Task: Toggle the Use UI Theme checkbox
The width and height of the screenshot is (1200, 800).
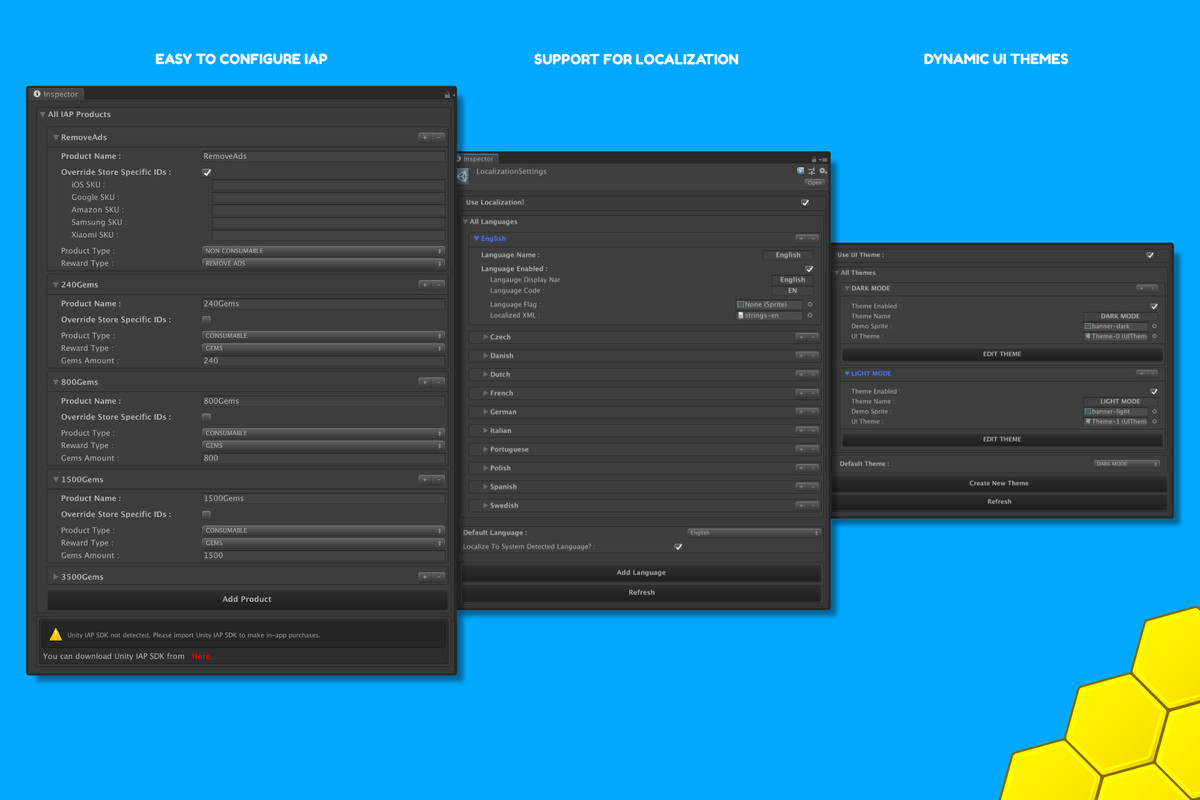Action: pyautogui.click(x=1150, y=255)
